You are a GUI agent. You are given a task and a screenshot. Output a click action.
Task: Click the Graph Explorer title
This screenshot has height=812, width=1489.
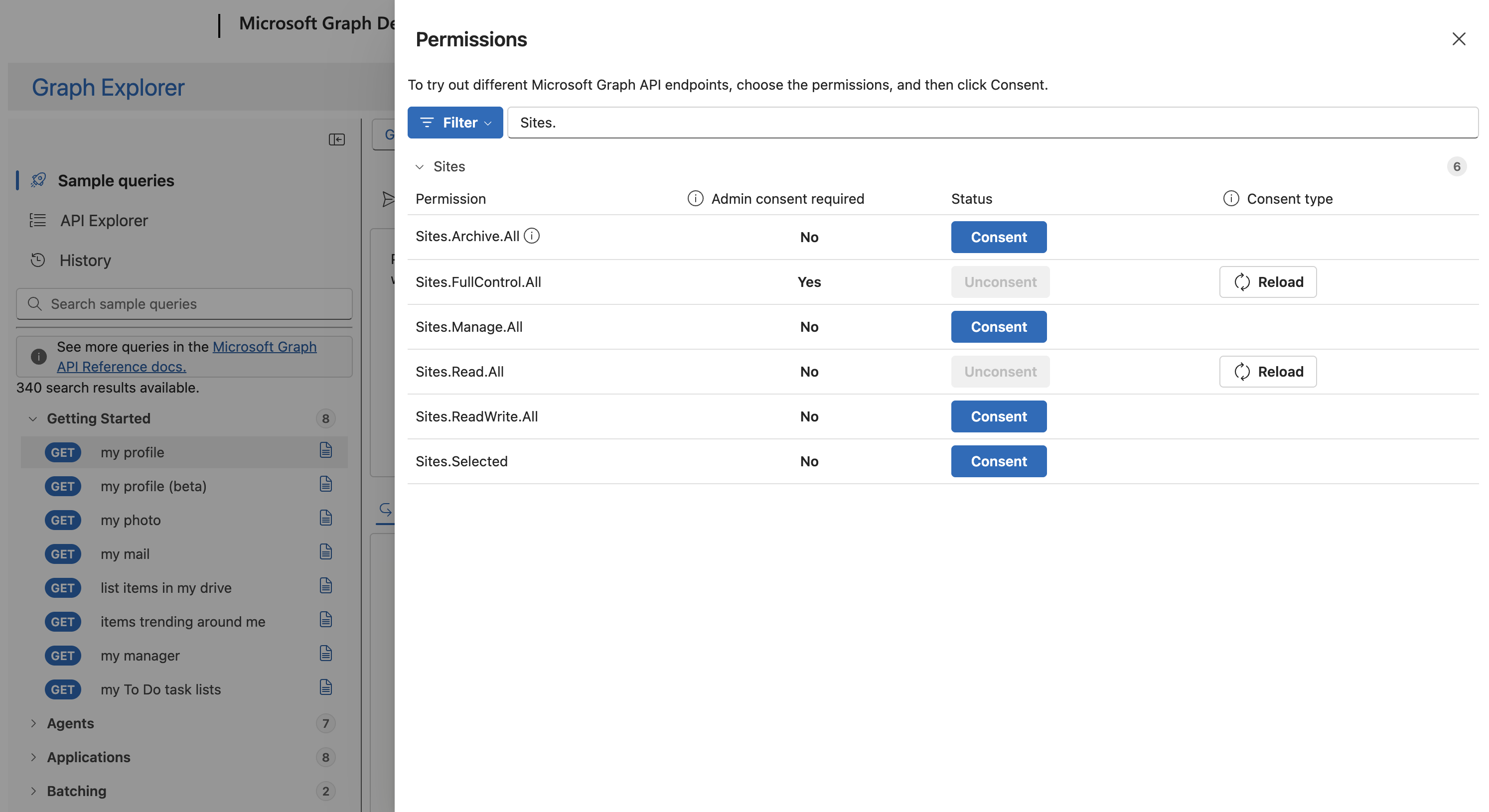[x=108, y=87]
